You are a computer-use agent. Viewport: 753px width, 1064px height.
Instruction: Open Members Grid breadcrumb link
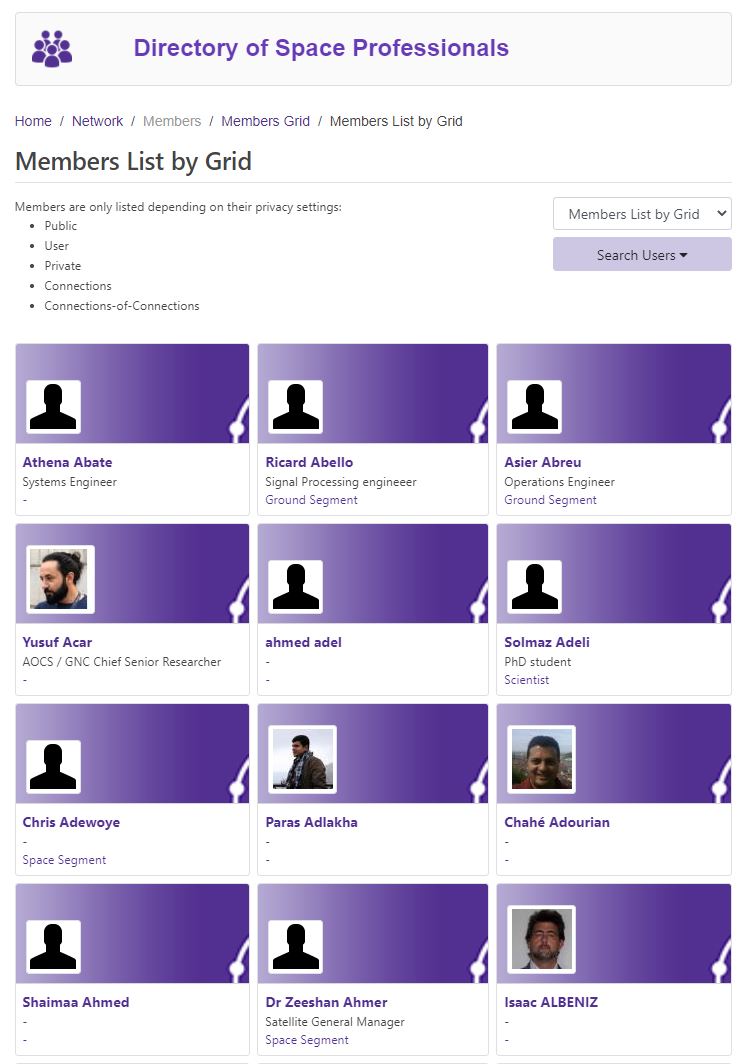(x=265, y=121)
